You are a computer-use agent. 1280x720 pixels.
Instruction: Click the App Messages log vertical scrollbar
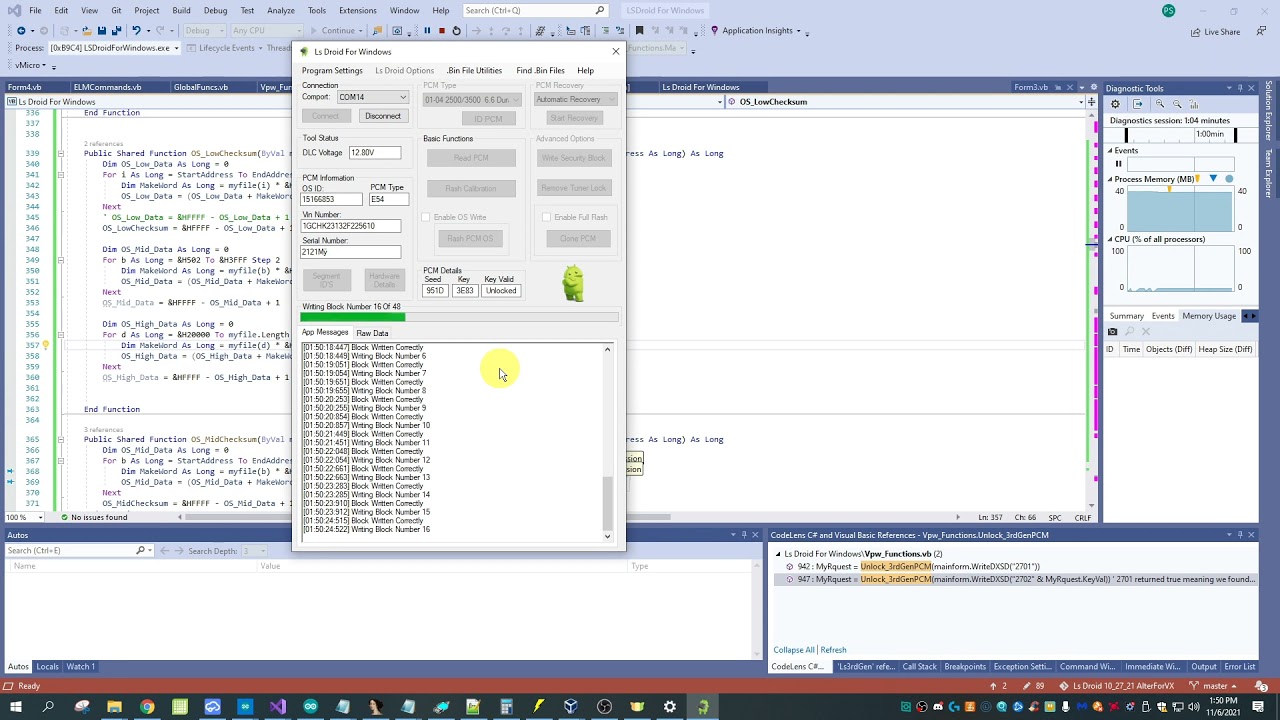(x=607, y=500)
